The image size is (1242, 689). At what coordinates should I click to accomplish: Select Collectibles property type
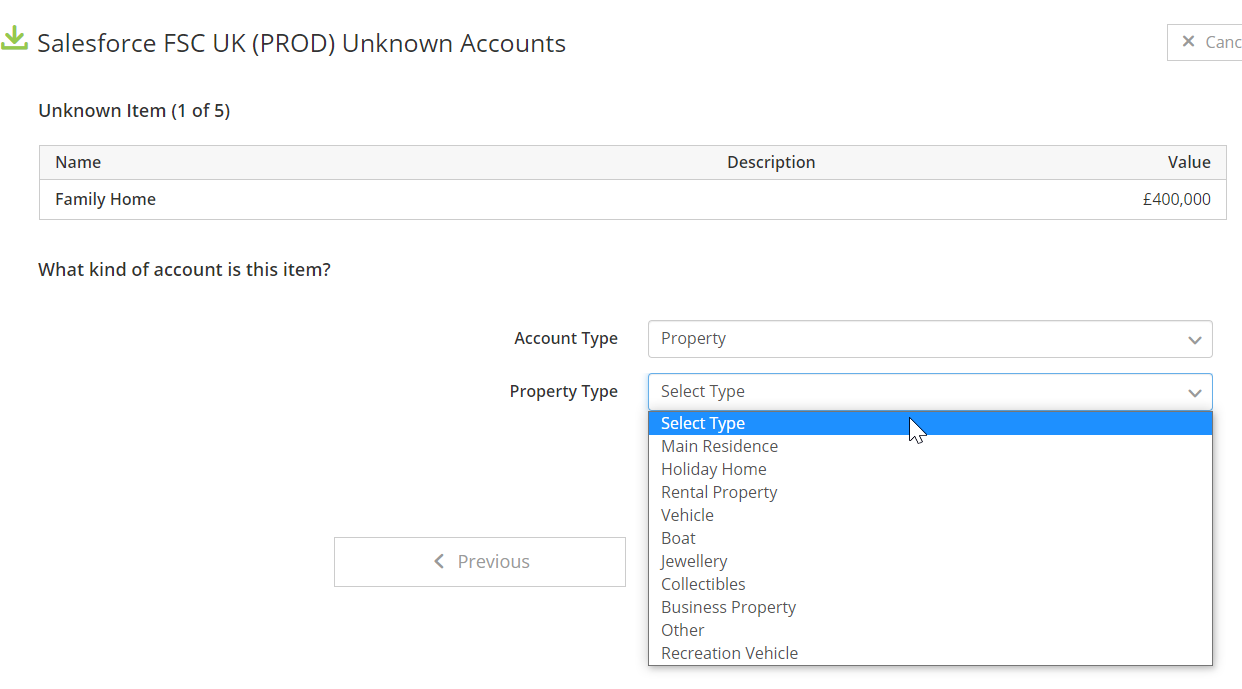click(930, 584)
